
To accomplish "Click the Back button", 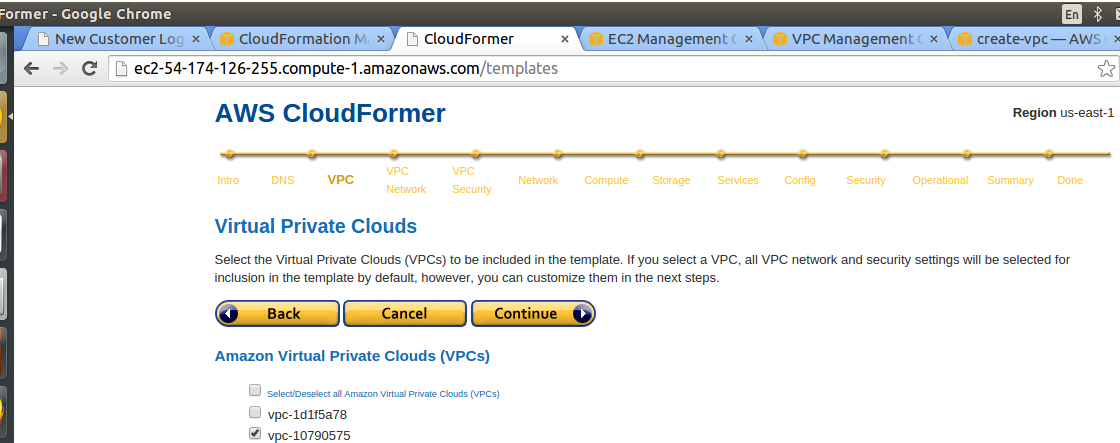I will point(276,313).
